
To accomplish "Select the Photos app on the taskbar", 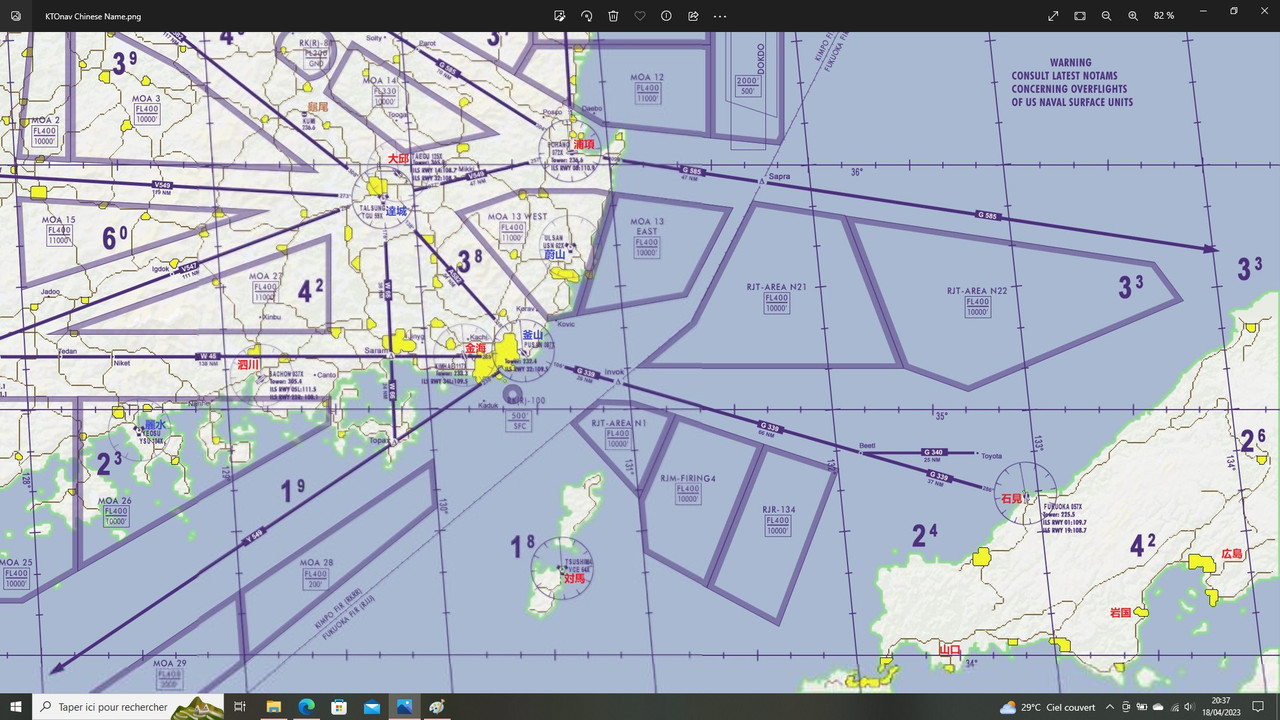I will tap(404, 707).
